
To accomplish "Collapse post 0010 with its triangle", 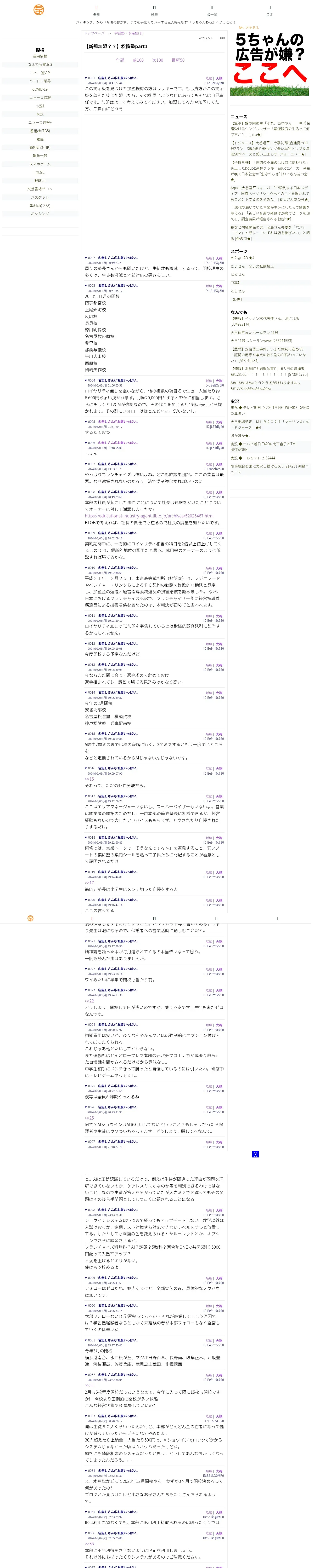I will [x=86, y=567].
